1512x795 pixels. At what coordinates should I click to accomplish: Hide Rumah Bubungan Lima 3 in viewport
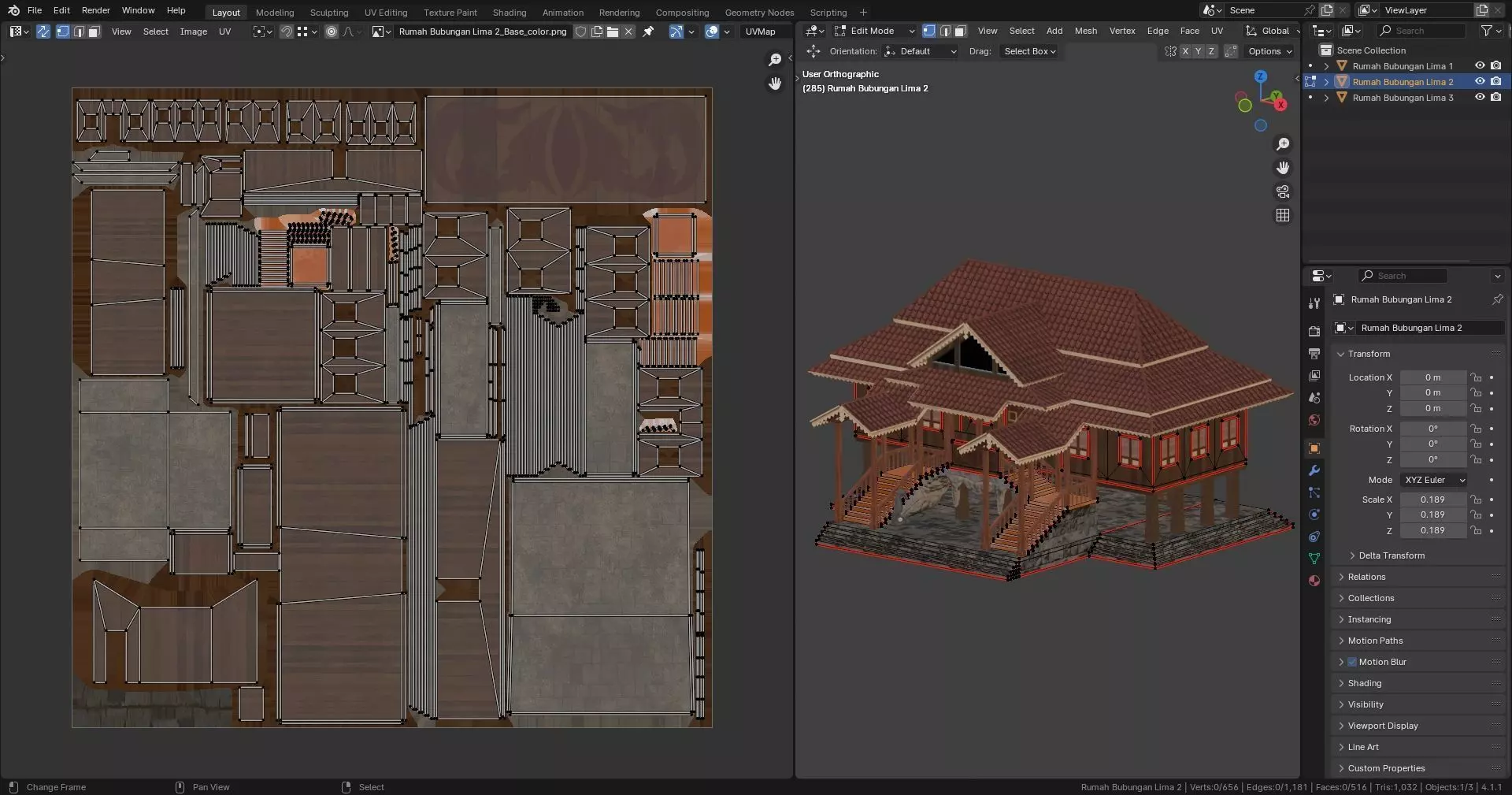1480,98
